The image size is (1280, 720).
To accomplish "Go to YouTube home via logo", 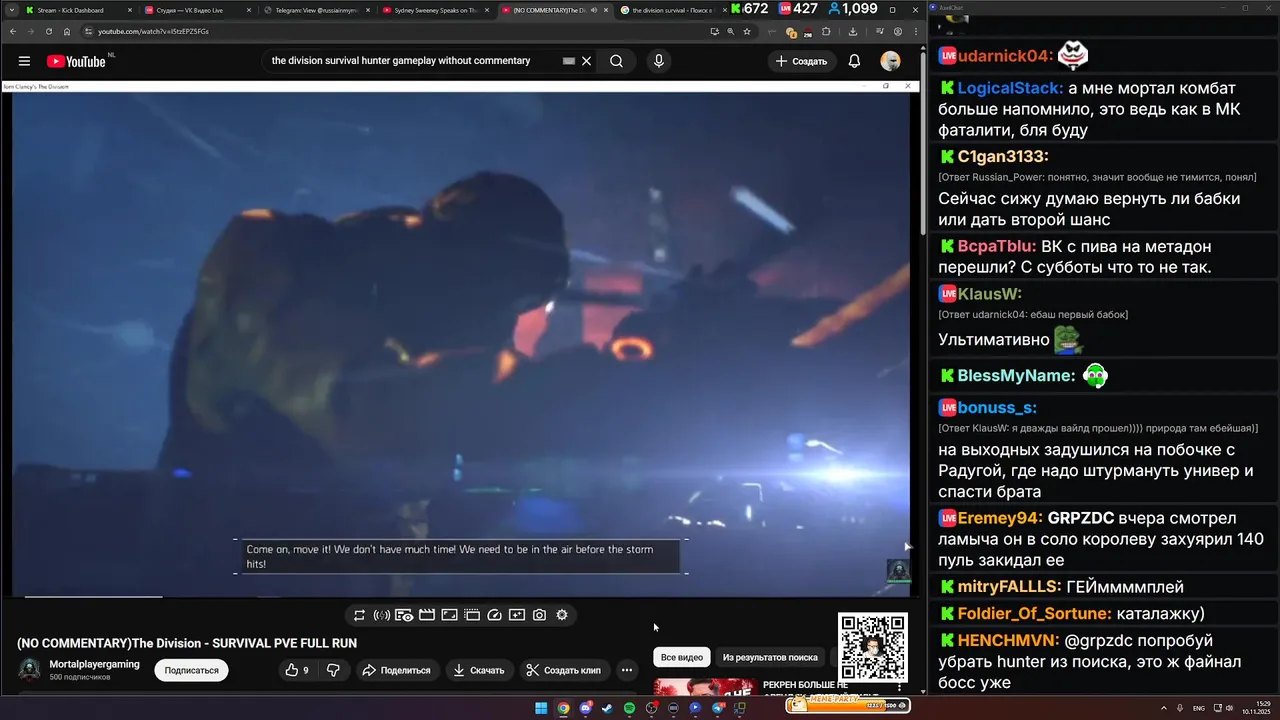I will [76, 61].
